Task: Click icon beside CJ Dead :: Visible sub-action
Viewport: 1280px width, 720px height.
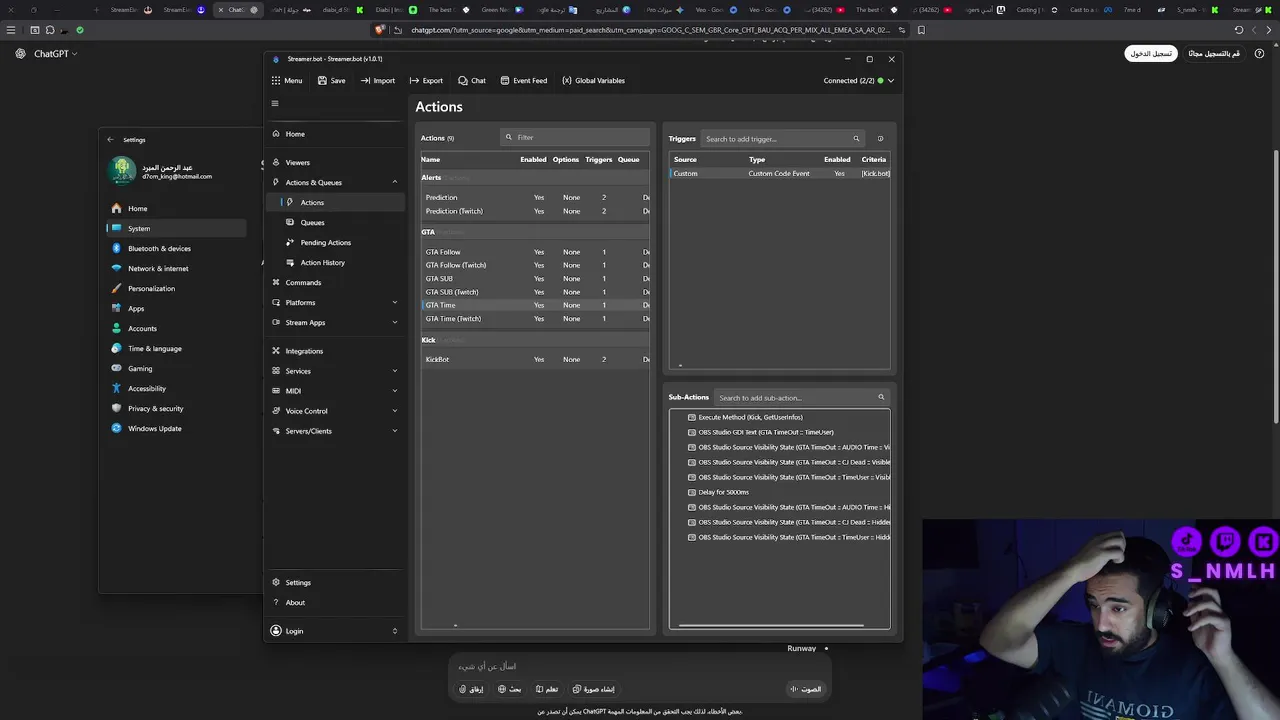Action: (692, 462)
